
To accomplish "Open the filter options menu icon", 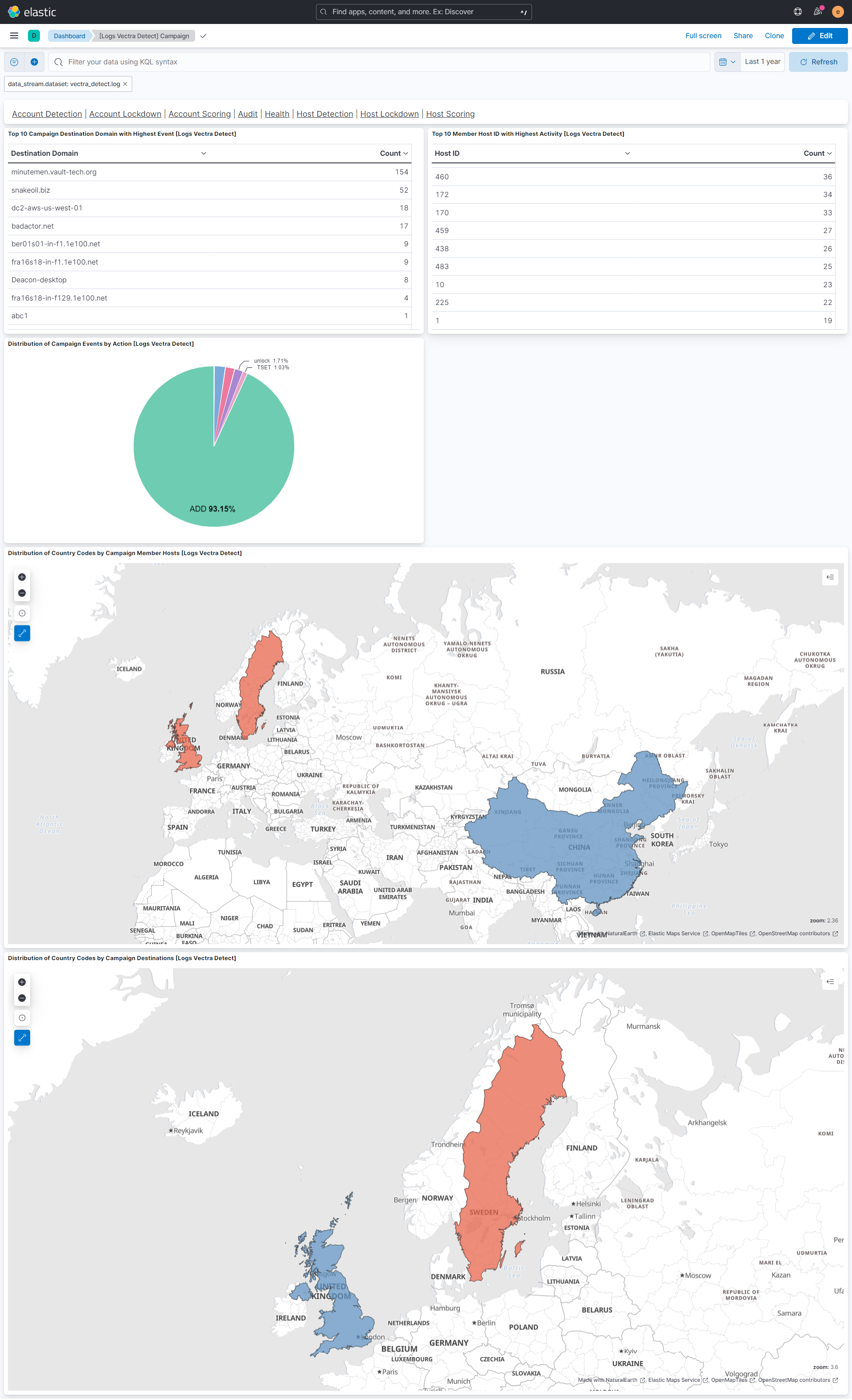I will (14, 62).
